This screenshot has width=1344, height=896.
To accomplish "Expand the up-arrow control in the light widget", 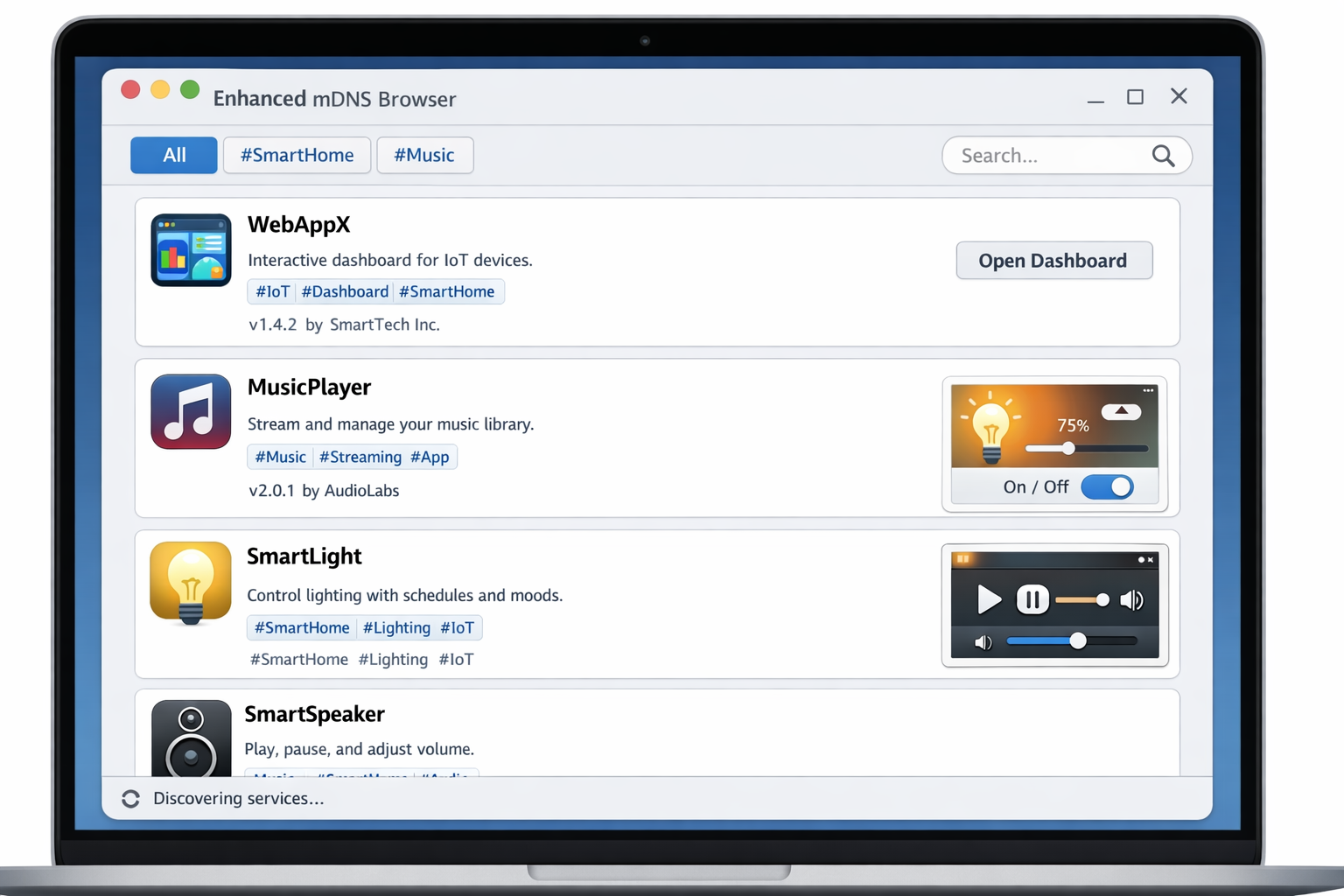I will coord(1121,411).
